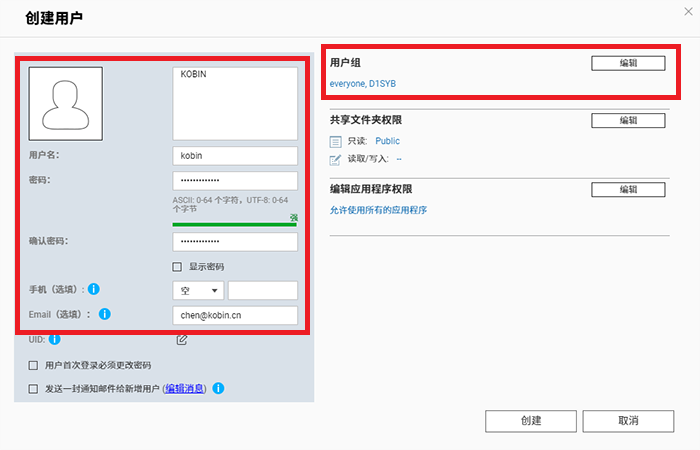The height and width of the screenshot is (450, 700).
Task: Click info icon after 编辑消息 link
Action: pyautogui.click(x=218, y=388)
